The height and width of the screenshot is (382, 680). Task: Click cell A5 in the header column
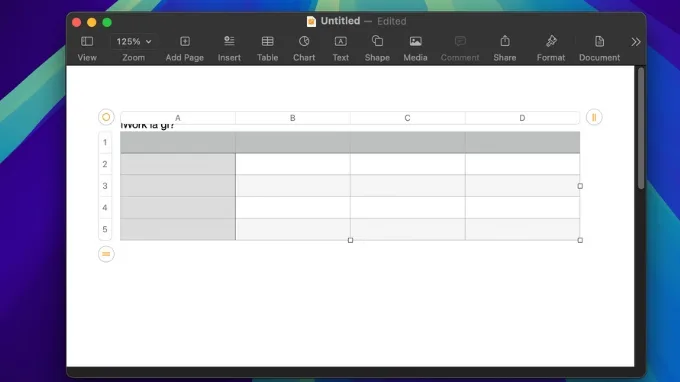[178, 229]
